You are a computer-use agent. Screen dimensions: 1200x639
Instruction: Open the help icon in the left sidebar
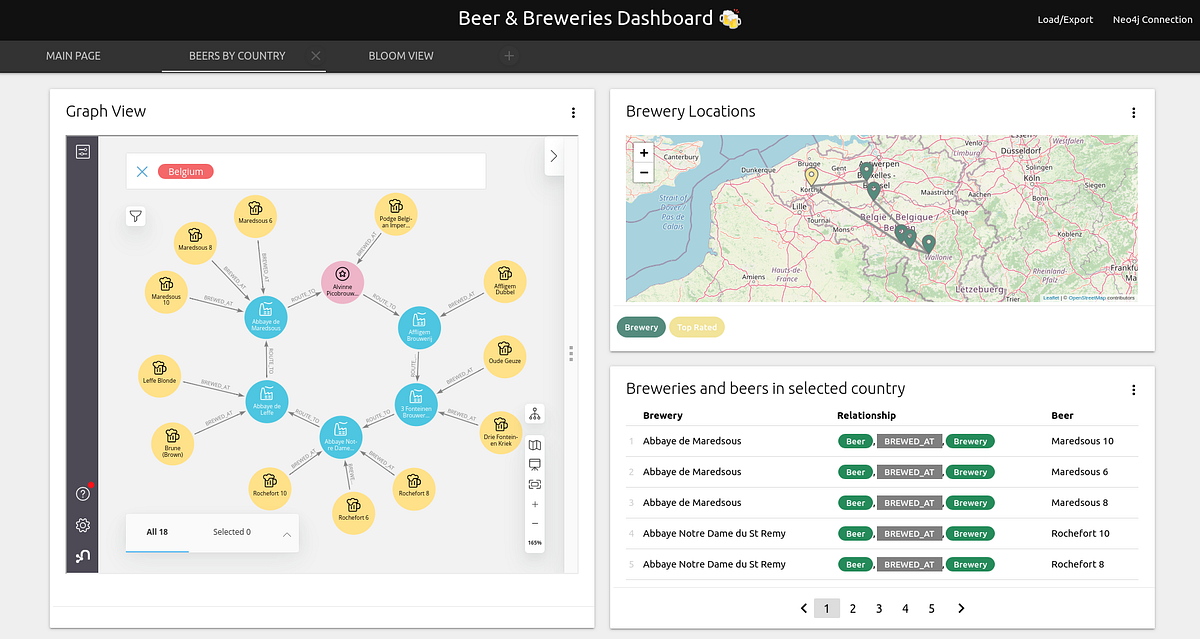(82, 493)
